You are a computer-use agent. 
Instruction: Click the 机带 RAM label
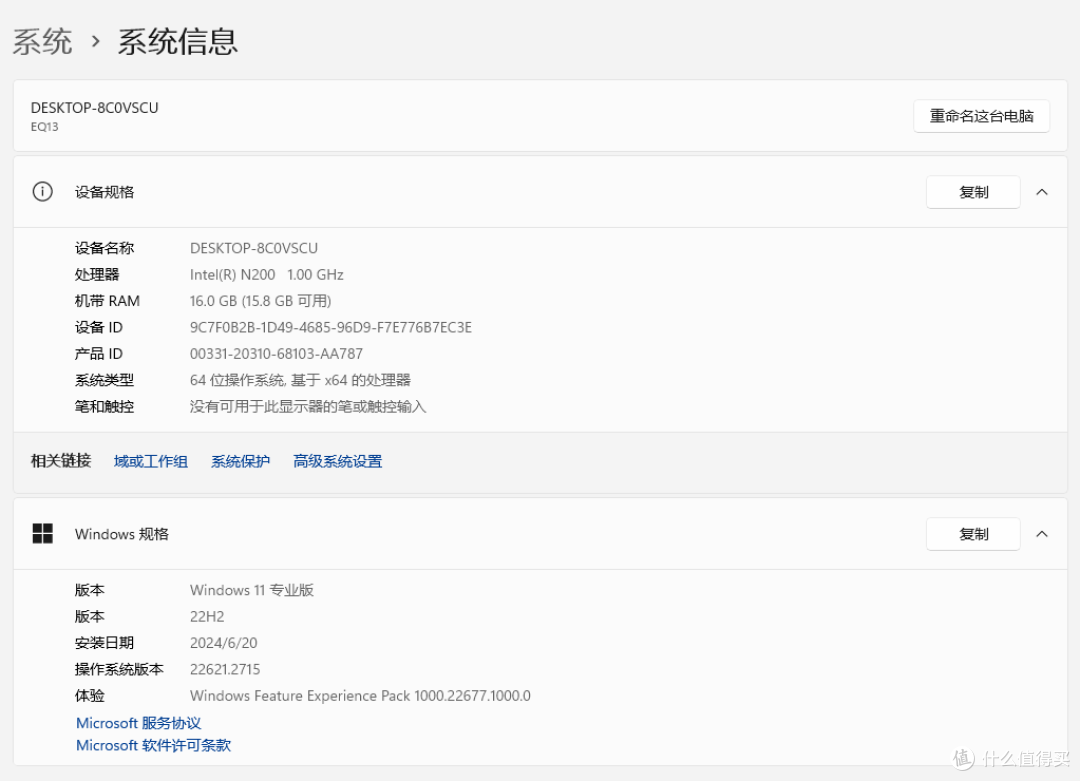click(x=107, y=301)
